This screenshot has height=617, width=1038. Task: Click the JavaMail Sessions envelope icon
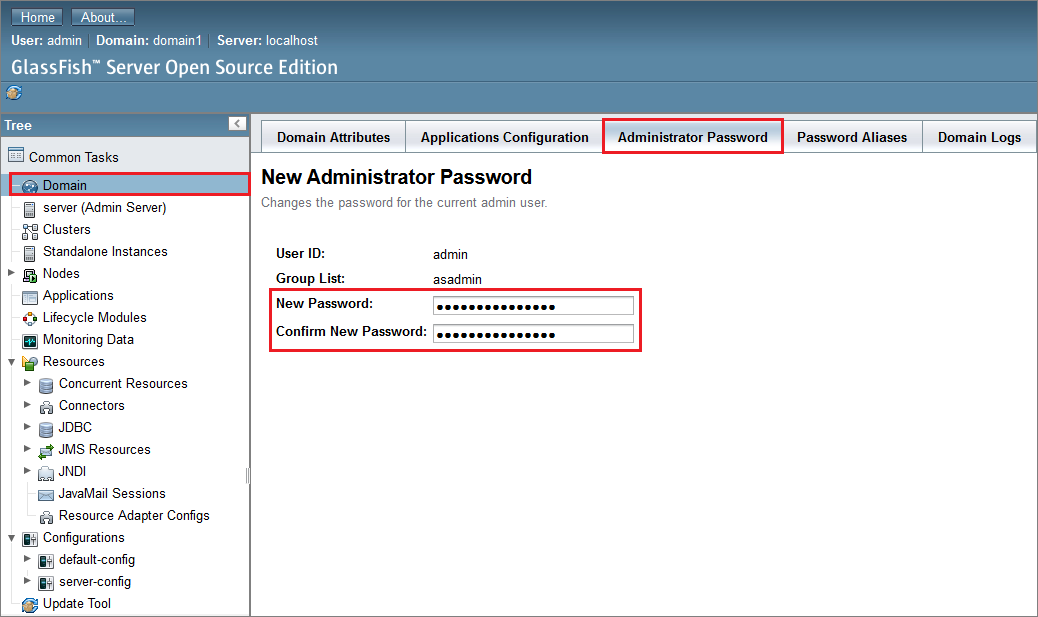(x=46, y=495)
